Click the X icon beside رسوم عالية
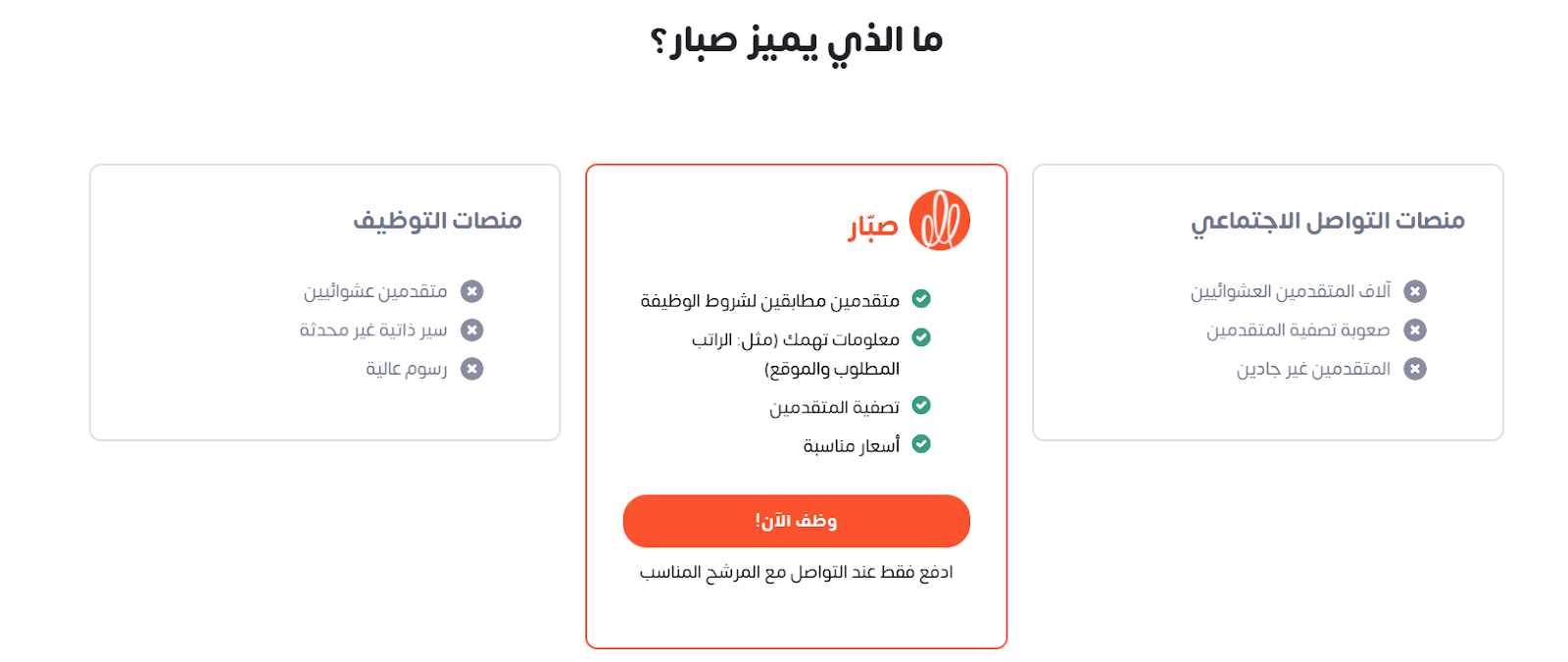The image size is (1568, 662). (x=471, y=369)
